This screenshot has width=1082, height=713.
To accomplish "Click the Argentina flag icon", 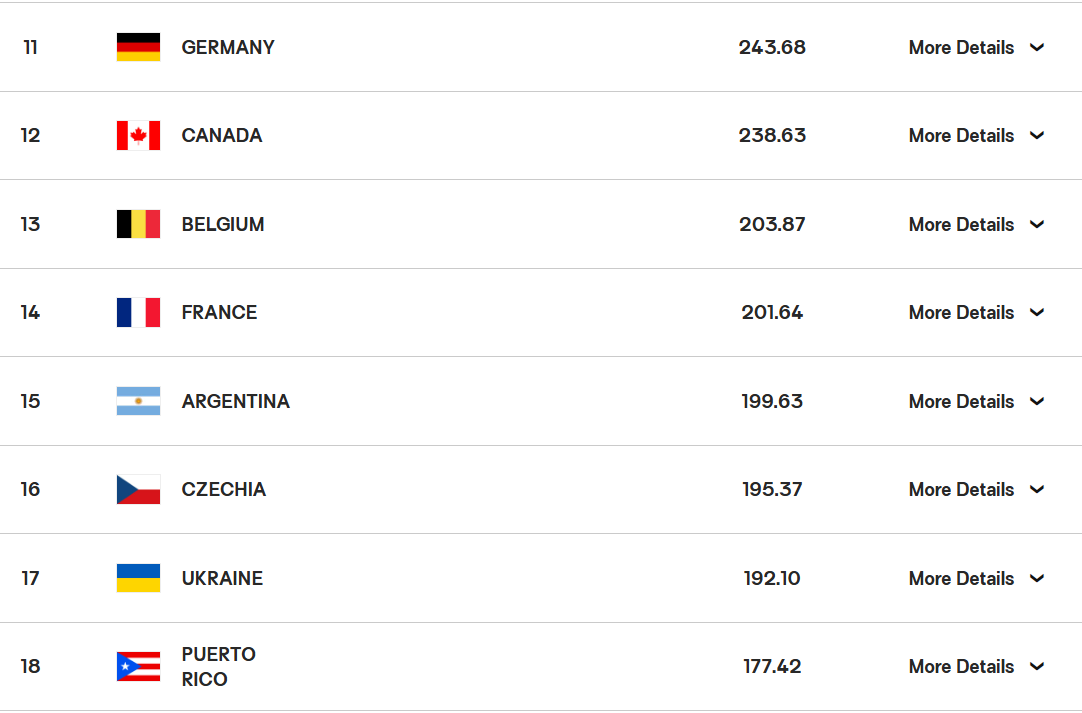I will [x=138, y=401].
